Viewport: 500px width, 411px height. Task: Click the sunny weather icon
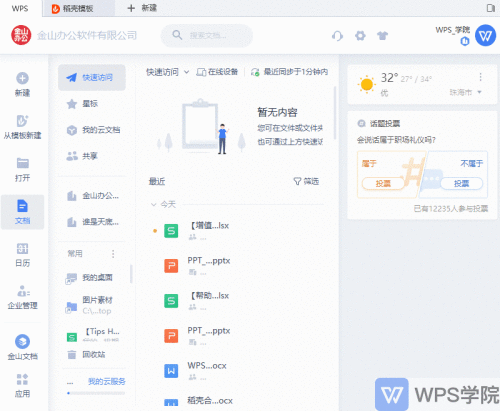tap(367, 84)
